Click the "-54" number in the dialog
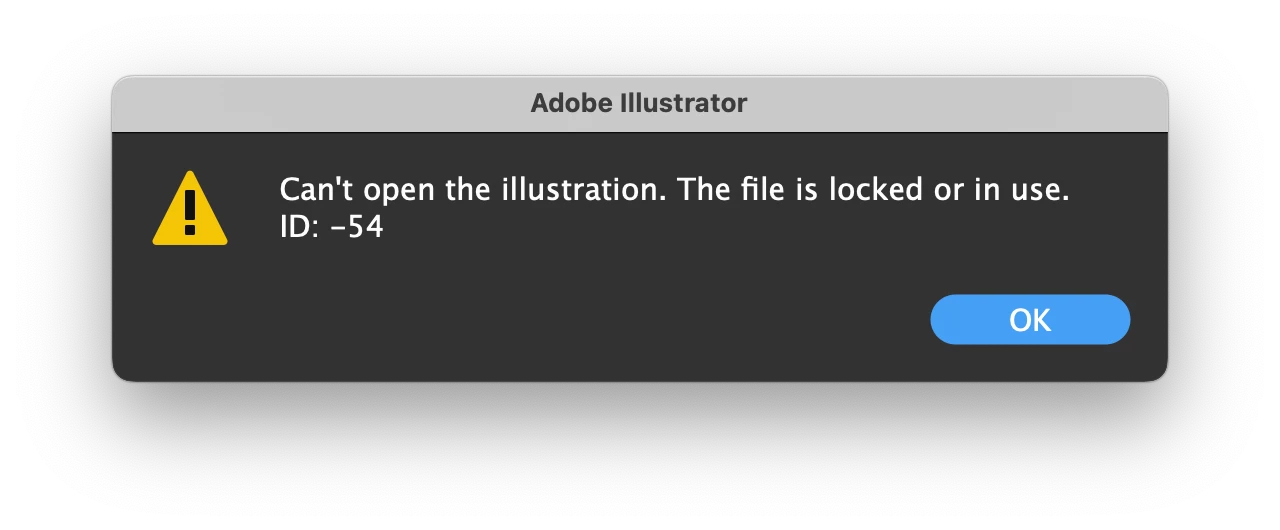The height and width of the screenshot is (530, 1280). pyautogui.click(x=357, y=227)
